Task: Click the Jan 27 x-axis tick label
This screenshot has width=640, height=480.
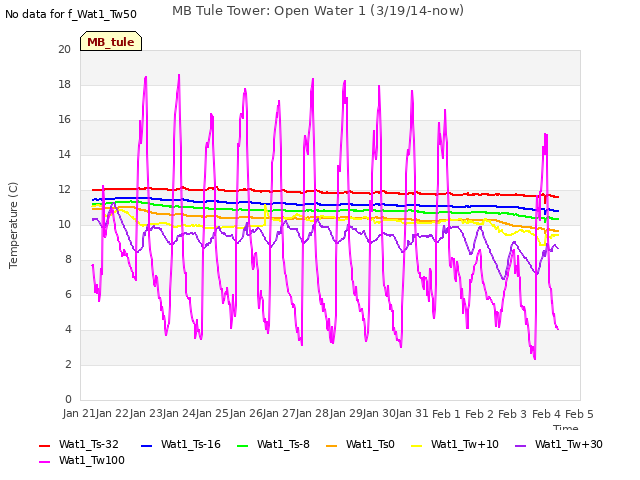Action: (280, 413)
